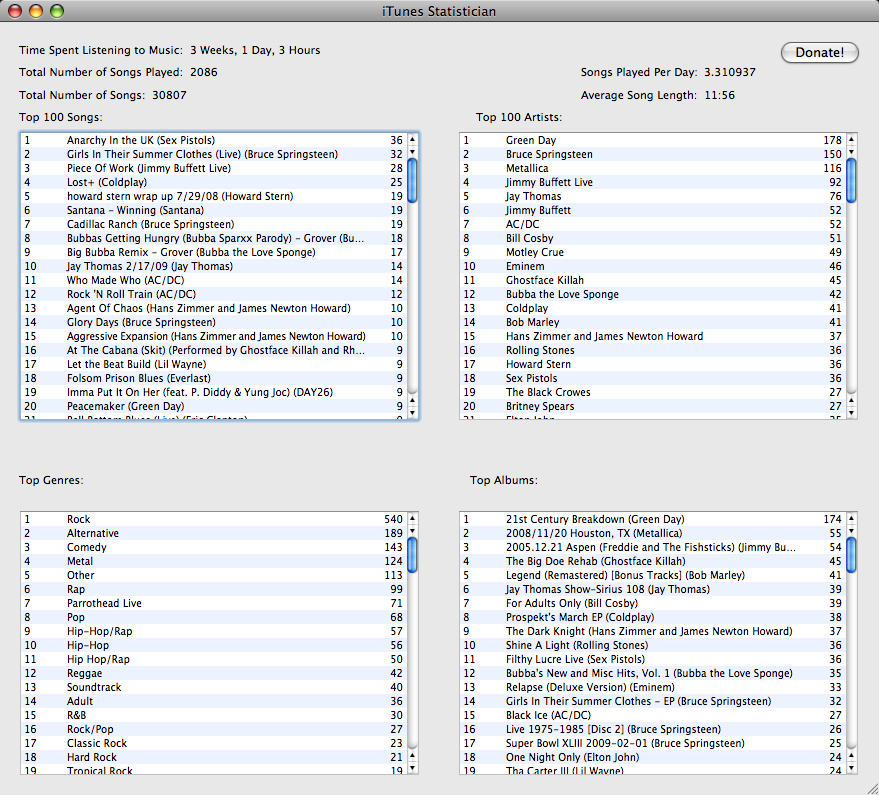Select artist row 'The Black Crowes'
The image size is (879, 795).
(653, 392)
